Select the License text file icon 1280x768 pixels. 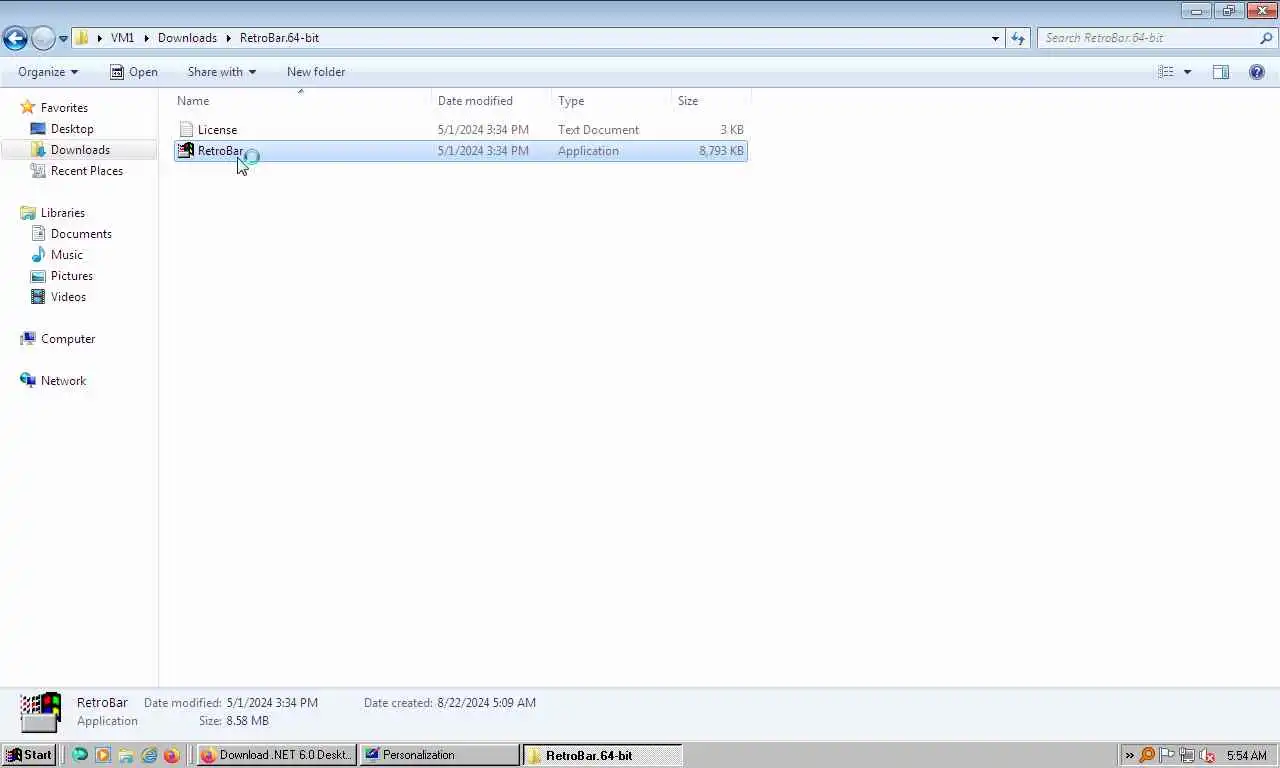tap(185, 130)
